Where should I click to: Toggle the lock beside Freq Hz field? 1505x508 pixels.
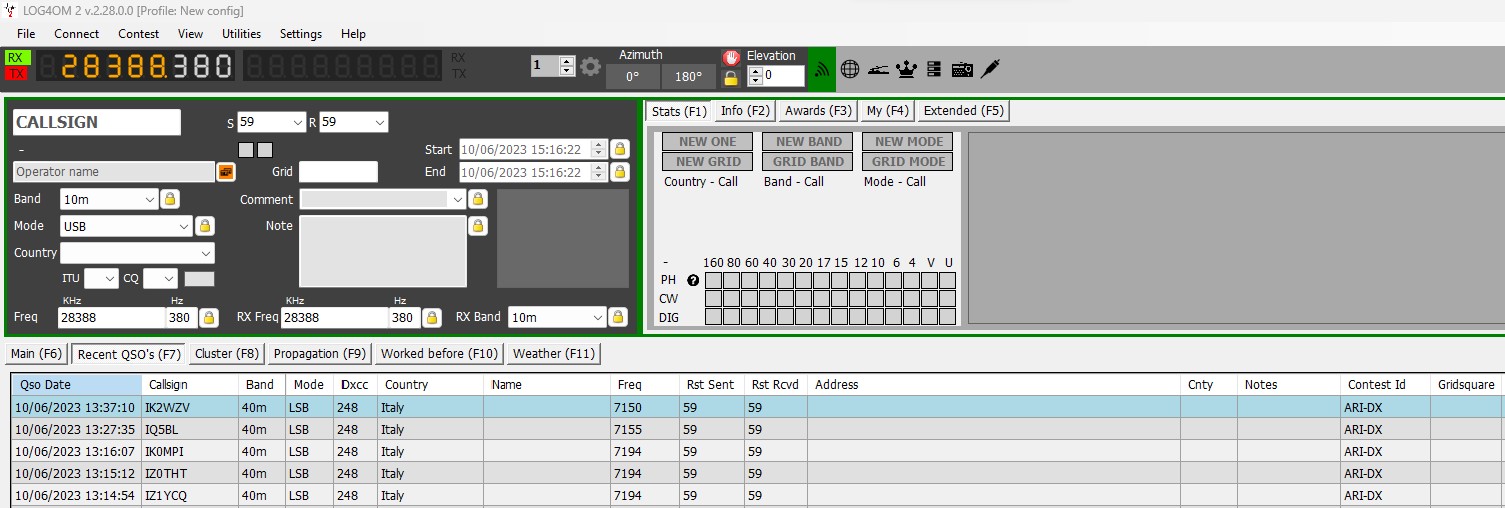tap(208, 318)
